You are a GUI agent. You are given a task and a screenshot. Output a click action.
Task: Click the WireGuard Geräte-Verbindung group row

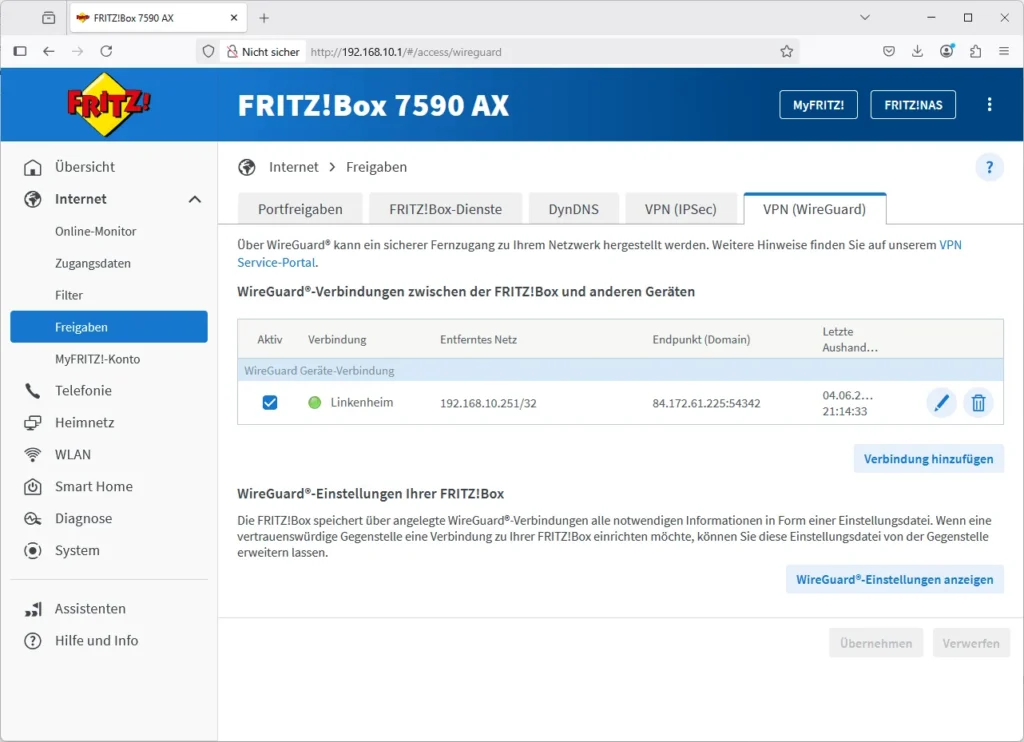(620, 370)
